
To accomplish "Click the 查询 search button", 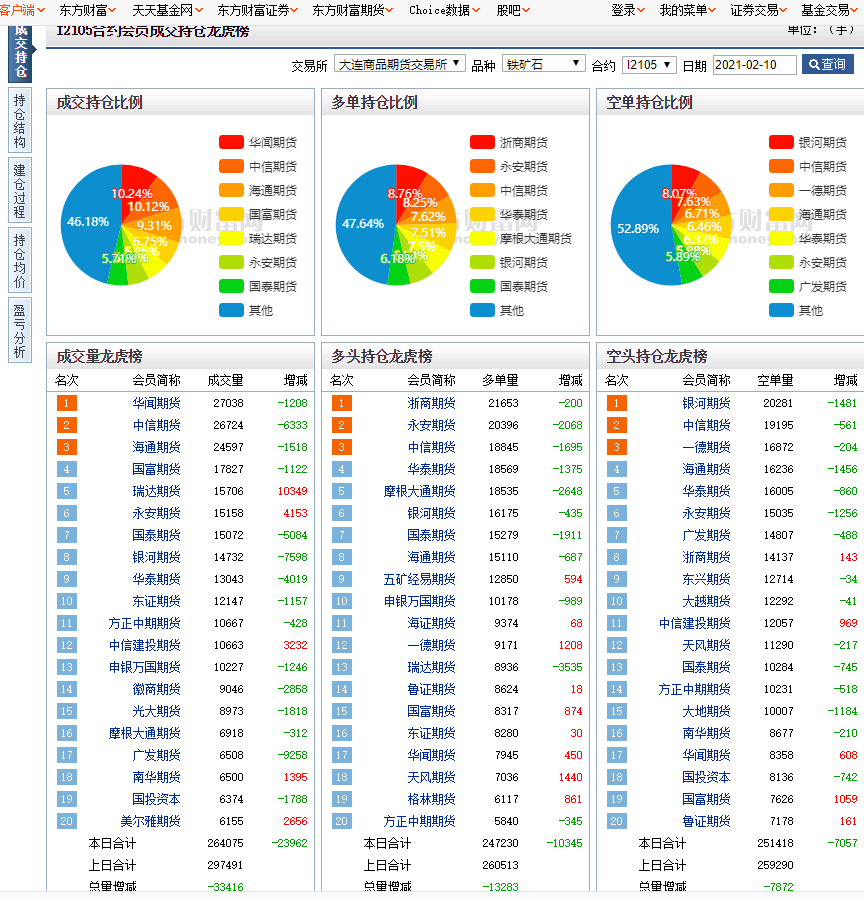I will pyautogui.click(x=827, y=65).
